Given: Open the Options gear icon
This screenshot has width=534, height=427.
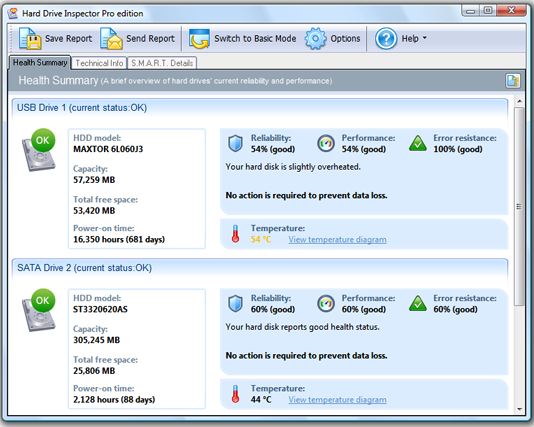Looking at the screenshot, I should (315, 38).
